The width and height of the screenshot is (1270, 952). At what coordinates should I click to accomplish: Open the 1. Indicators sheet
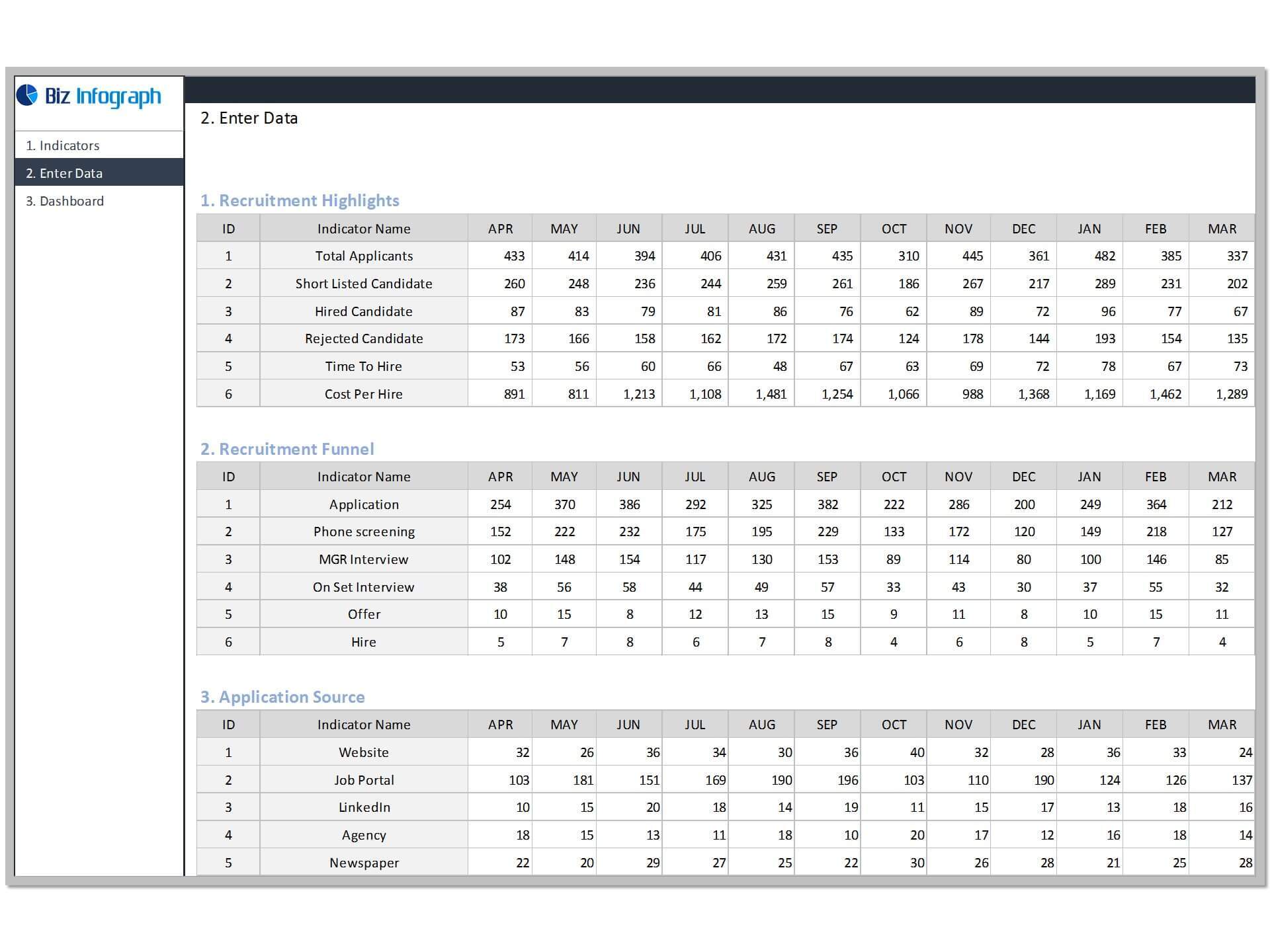(99, 145)
